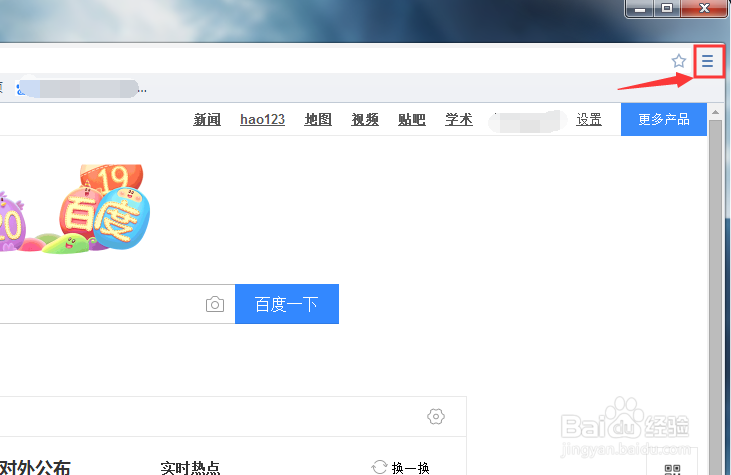Image resolution: width=731 pixels, height=475 pixels.
Task: Go to hao123 link
Action: [x=262, y=119]
